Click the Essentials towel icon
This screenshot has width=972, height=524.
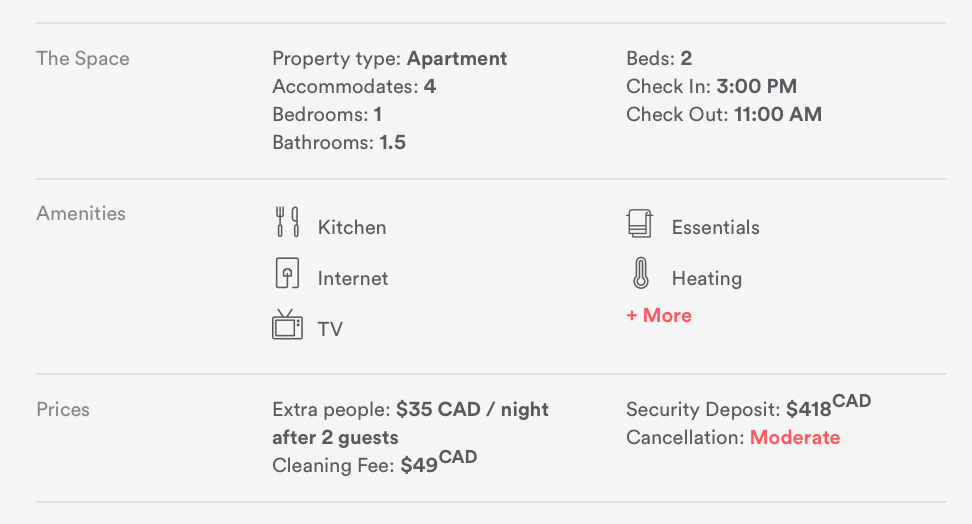point(640,223)
